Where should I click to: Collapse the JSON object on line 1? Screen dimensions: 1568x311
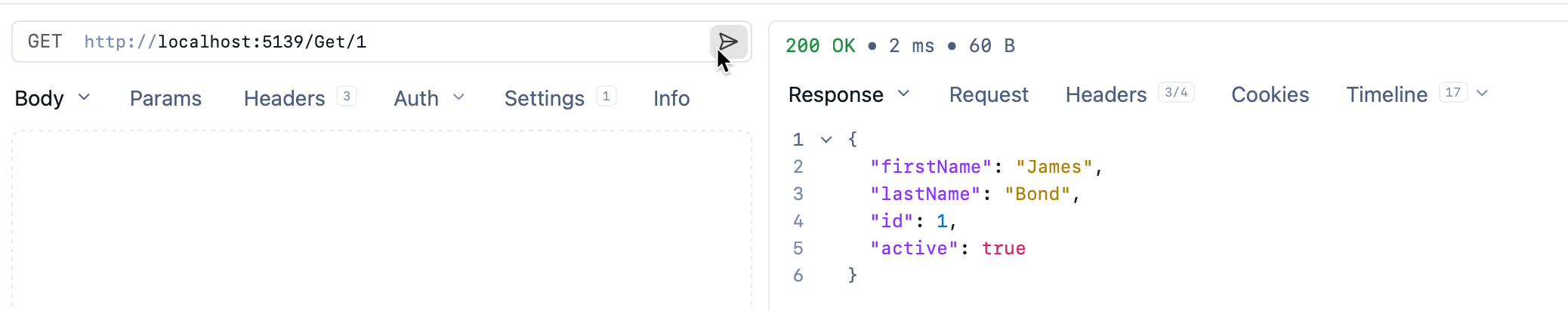[826, 140]
